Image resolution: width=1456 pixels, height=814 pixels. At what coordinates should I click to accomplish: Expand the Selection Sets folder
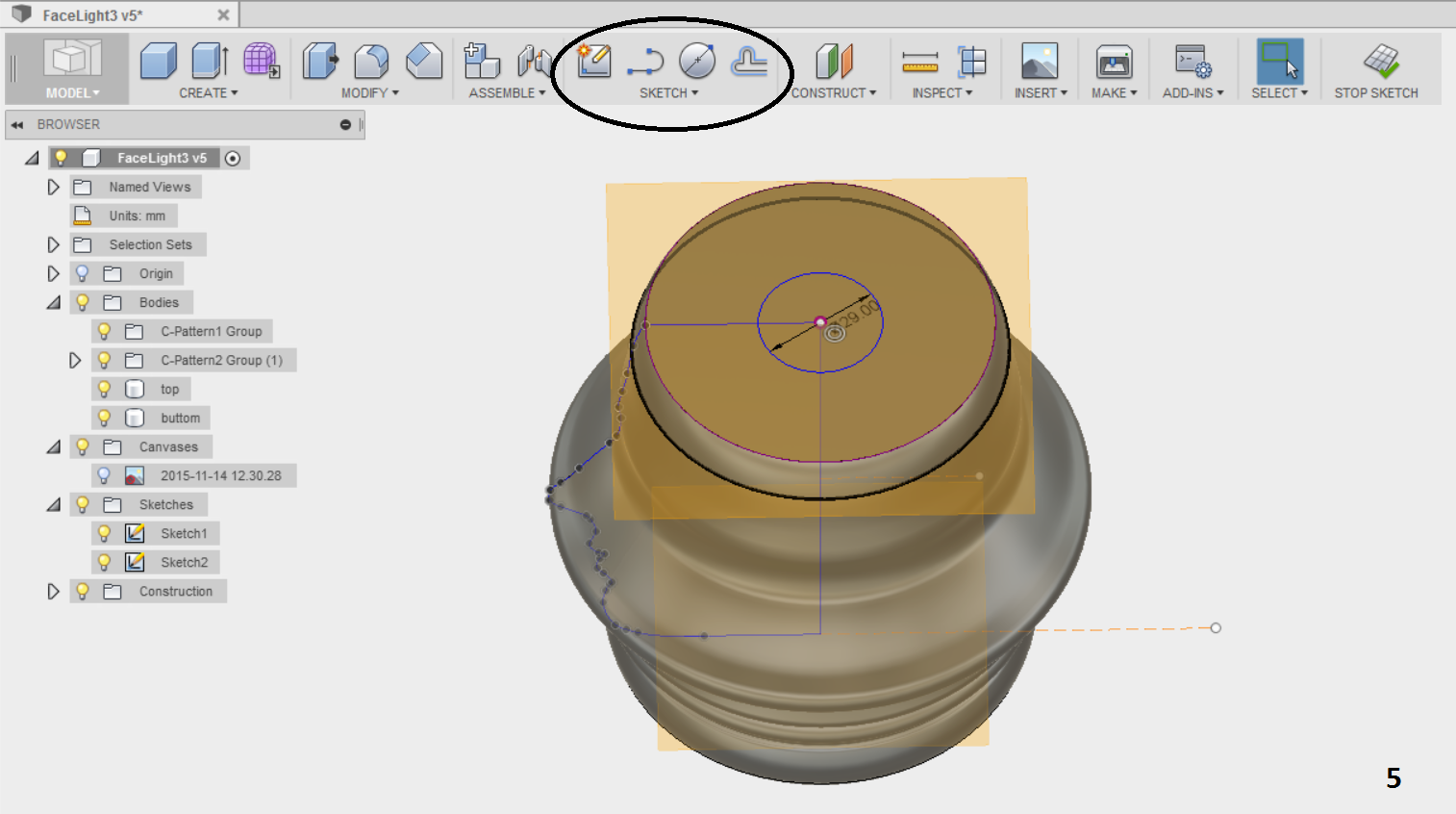click(53, 244)
